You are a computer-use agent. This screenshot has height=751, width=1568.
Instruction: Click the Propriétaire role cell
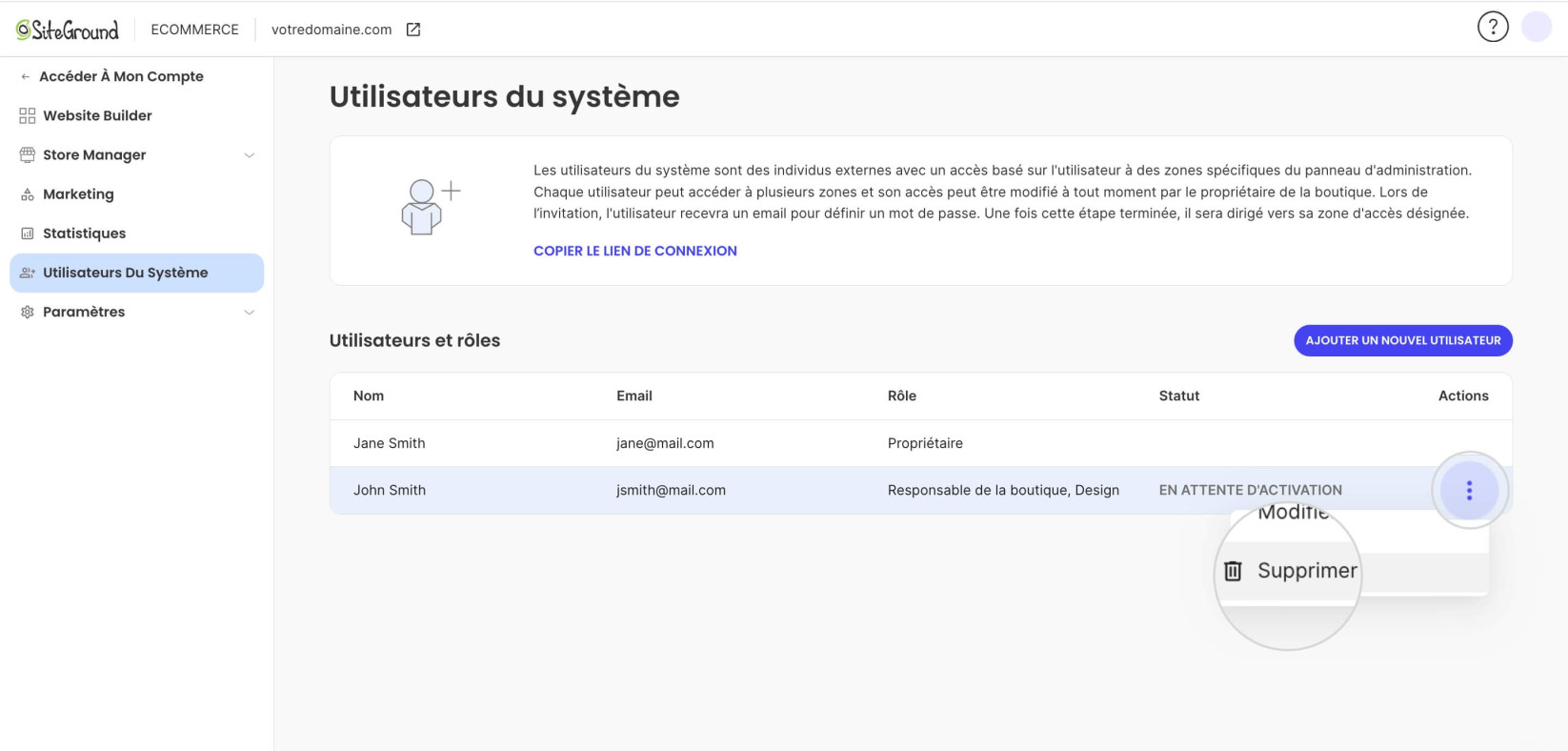coord(925,443)
